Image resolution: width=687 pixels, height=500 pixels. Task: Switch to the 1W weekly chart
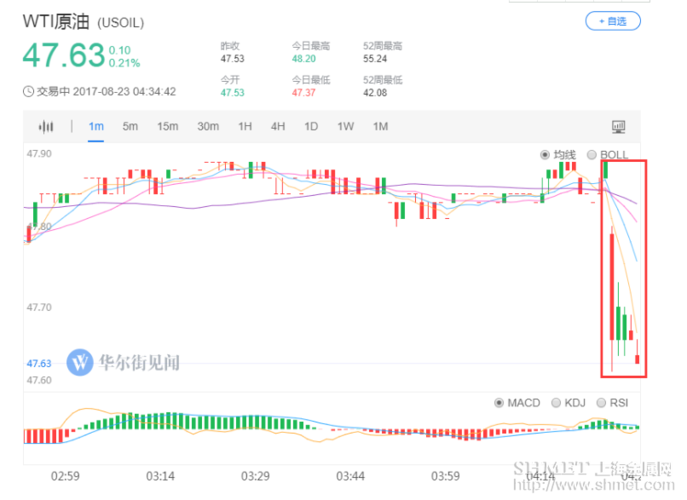tap(345, 127)
